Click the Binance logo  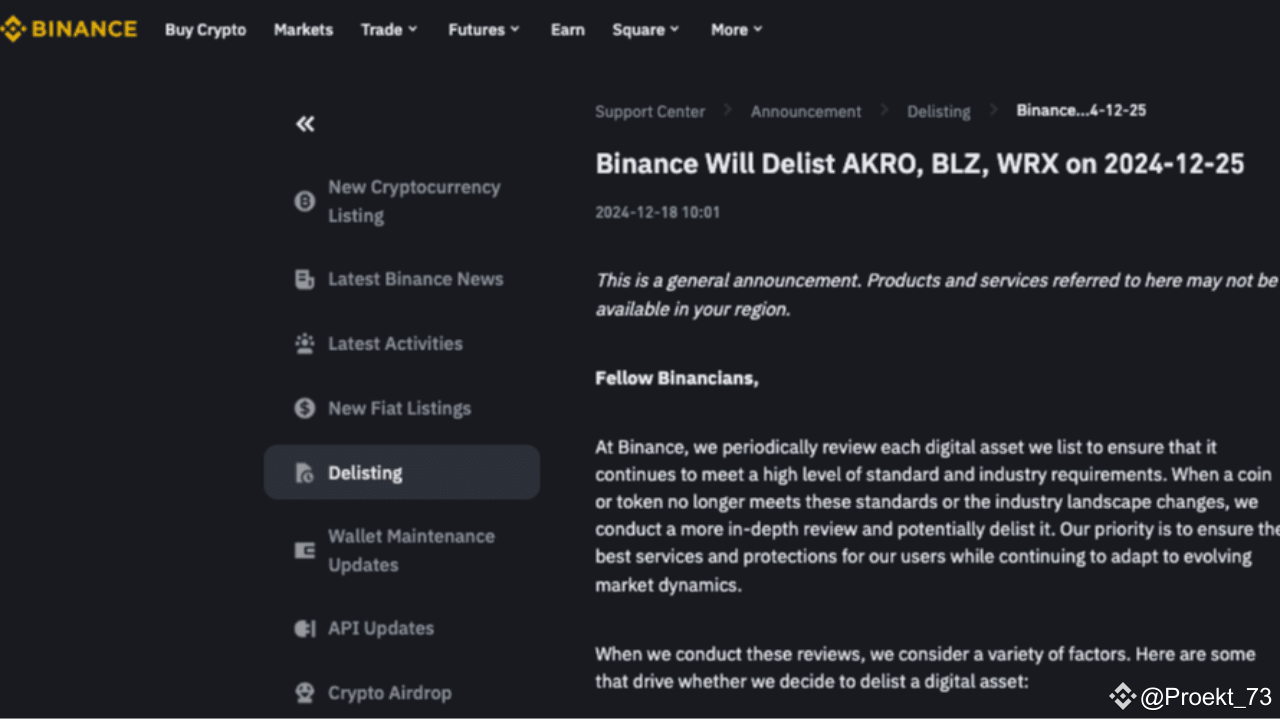pos(68,29)
